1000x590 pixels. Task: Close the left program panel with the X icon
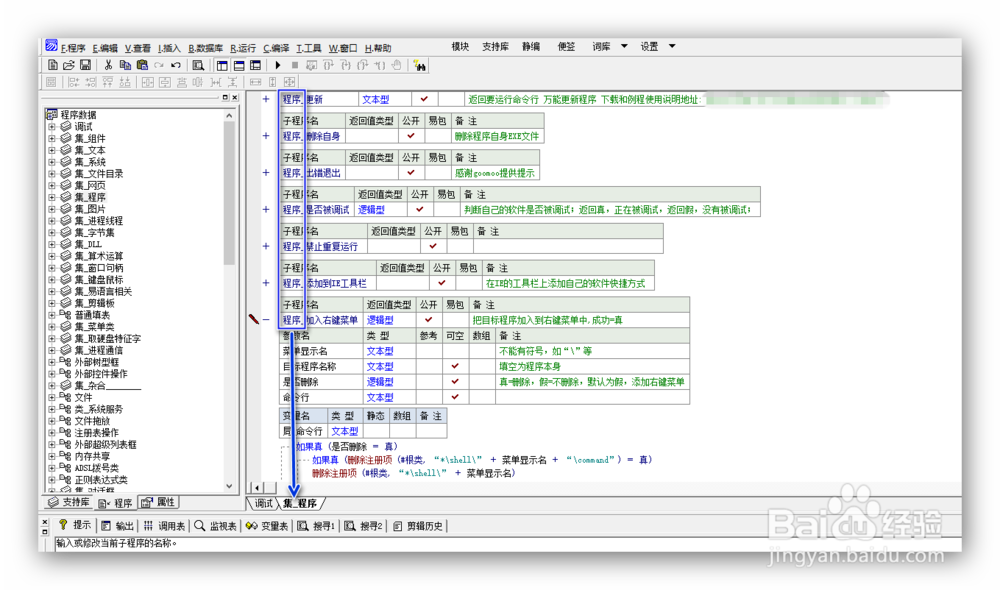[235, 98]
